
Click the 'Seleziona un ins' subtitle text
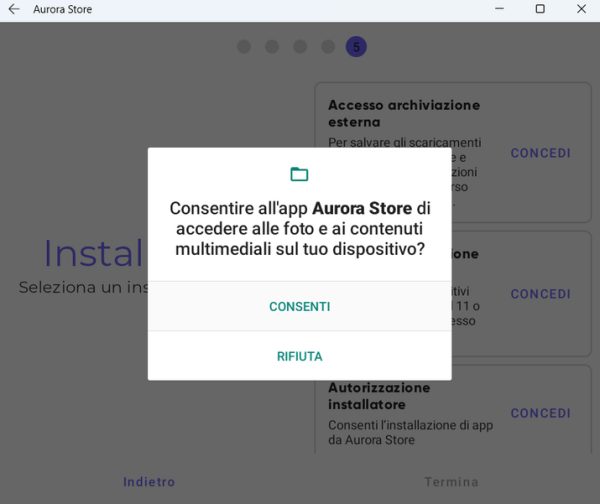(x=83, y=287)
